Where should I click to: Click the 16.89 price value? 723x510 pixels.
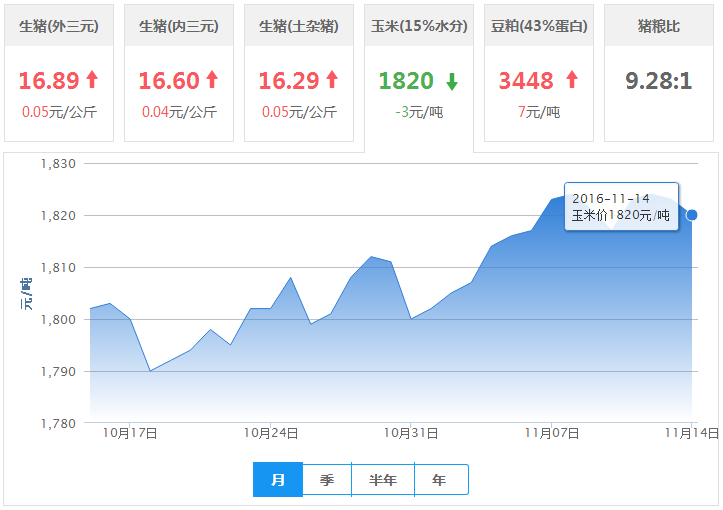pyautogui.click(x=49, y=81)
